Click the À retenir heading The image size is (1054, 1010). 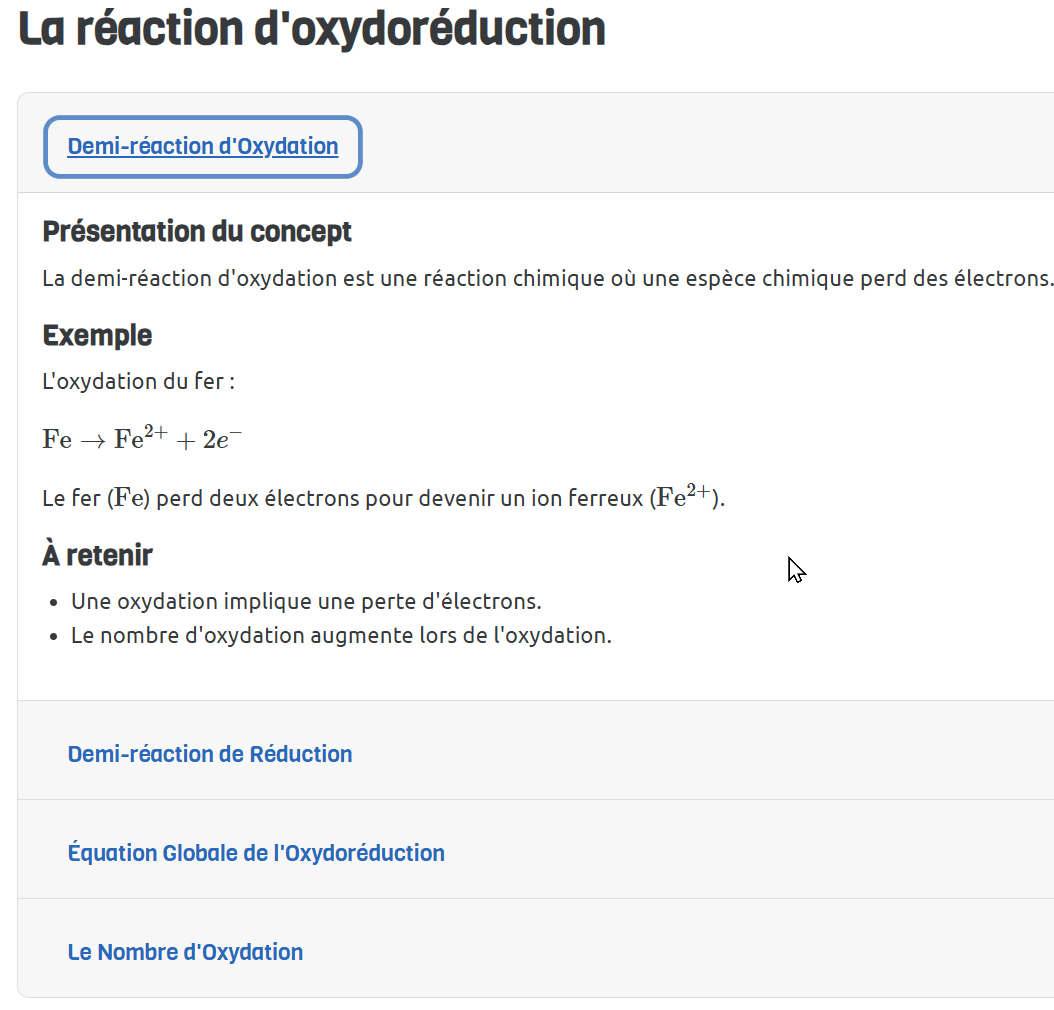tap(97, 555)
